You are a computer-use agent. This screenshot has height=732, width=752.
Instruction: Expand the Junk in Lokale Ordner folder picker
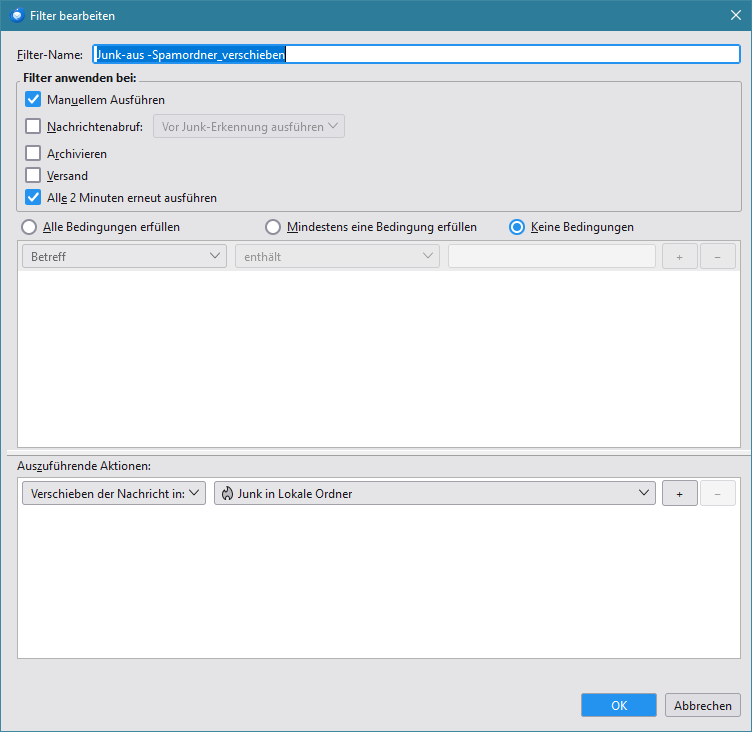435,493
